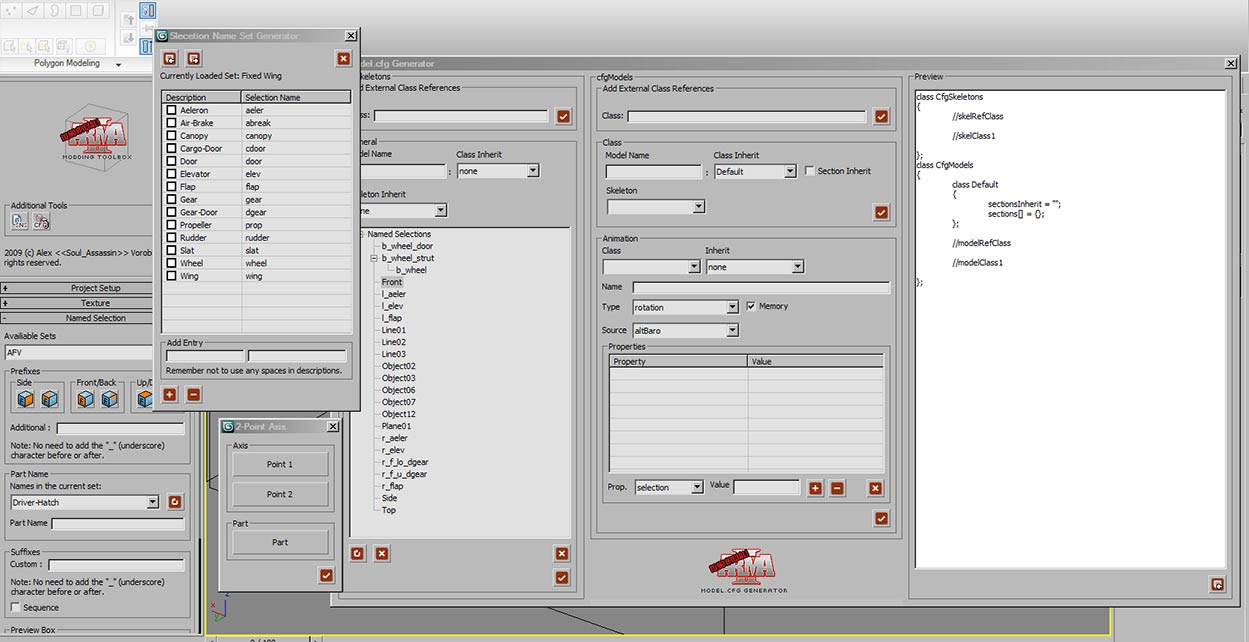Click the first Side prefix cube icon
1249x642 pixels.
tap(25, 400)
